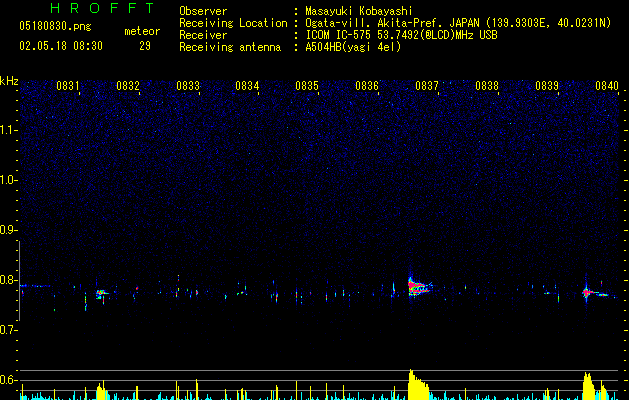Click the meteor count 29

pos(145,46)
